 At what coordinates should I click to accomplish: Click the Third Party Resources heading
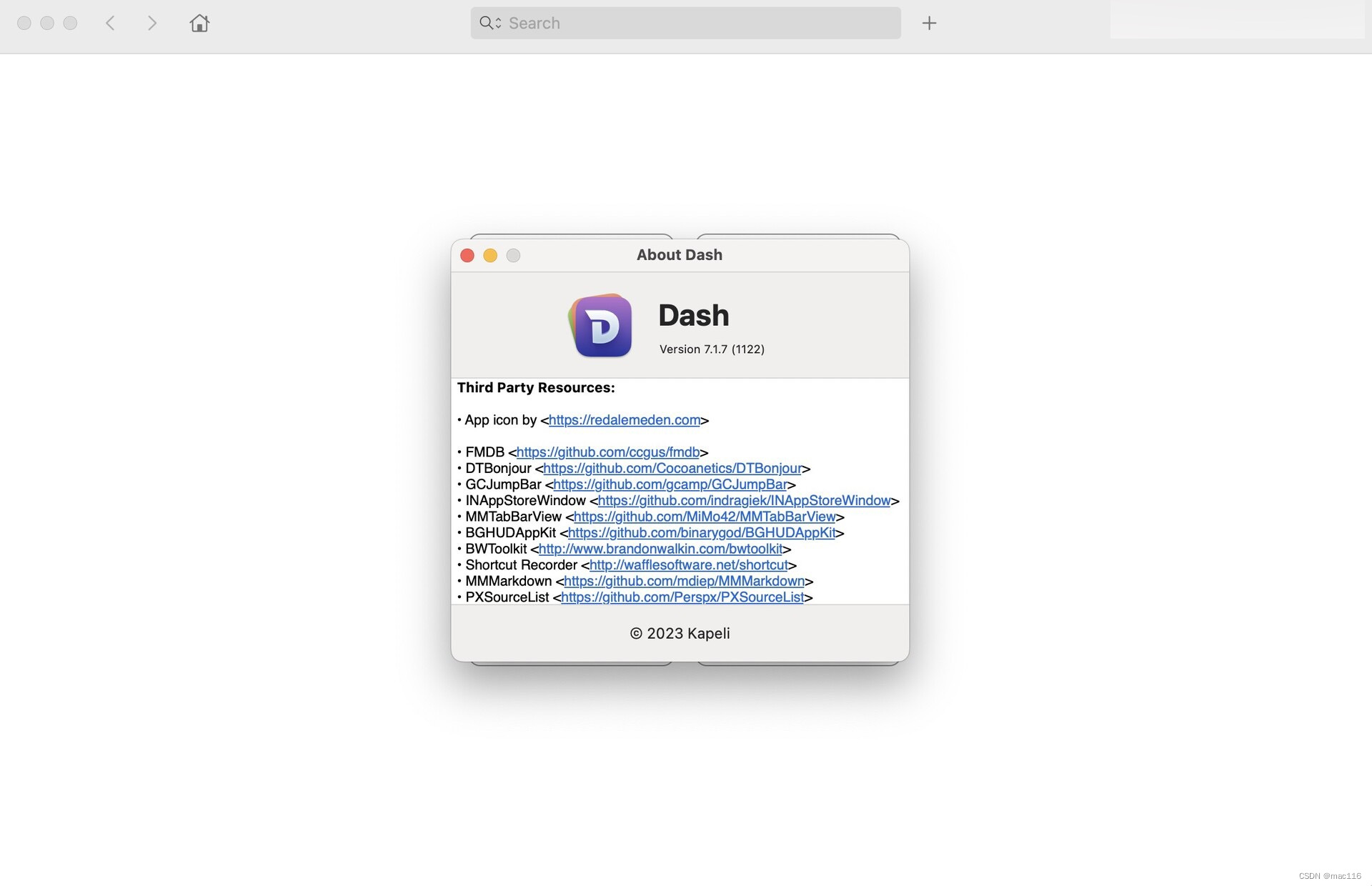click(x=536, y=388)
